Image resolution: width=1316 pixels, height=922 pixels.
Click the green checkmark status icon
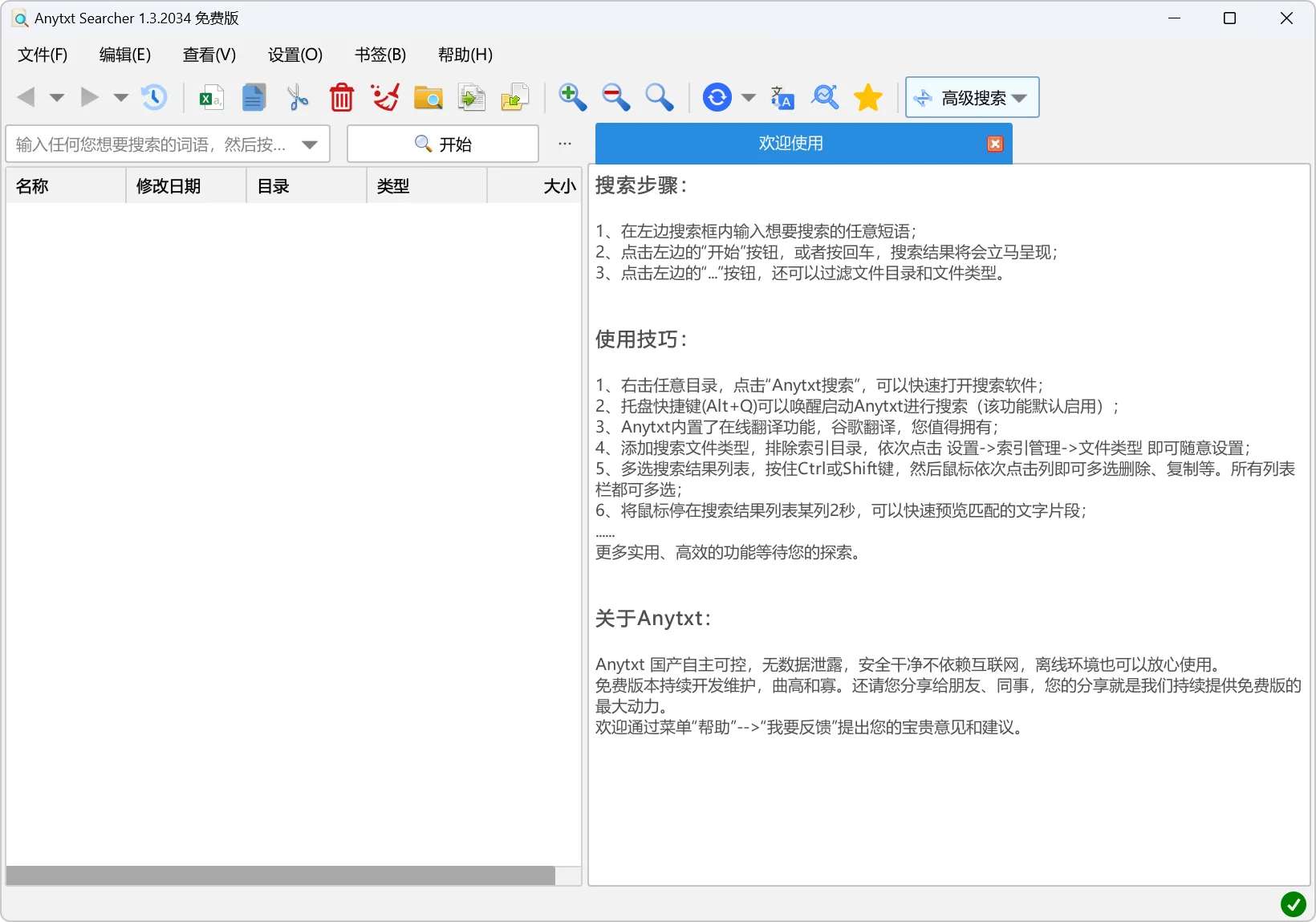[1294, 904]
